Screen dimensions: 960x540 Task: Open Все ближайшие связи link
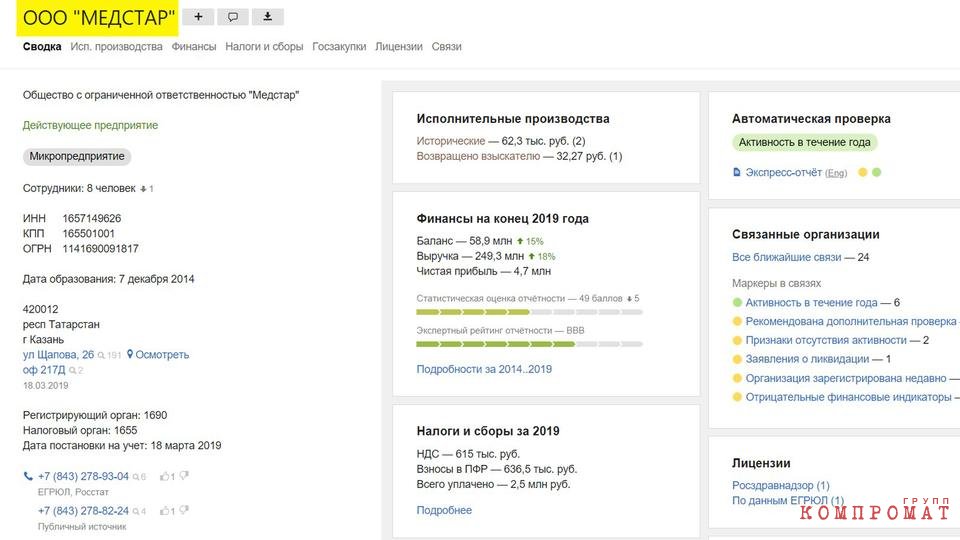coord(787,257)
